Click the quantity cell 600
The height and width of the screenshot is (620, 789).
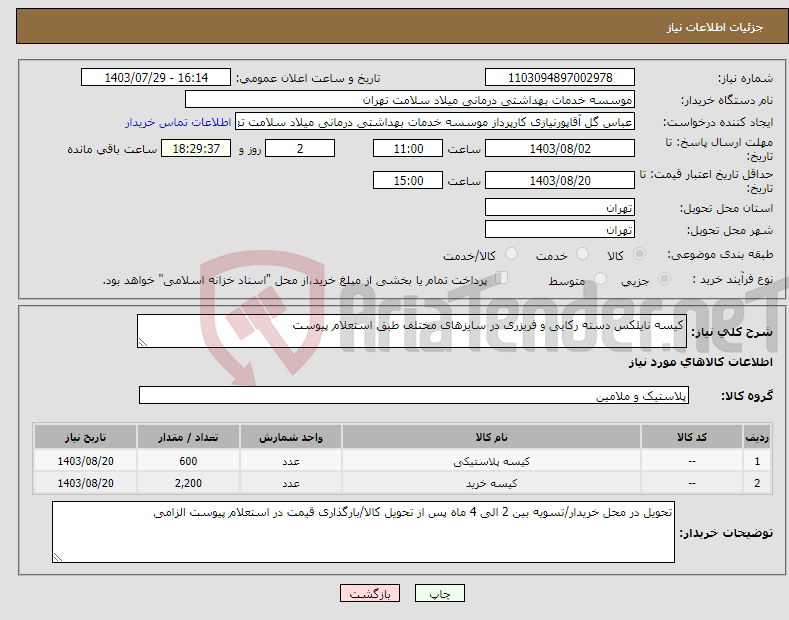coord(188,461)
